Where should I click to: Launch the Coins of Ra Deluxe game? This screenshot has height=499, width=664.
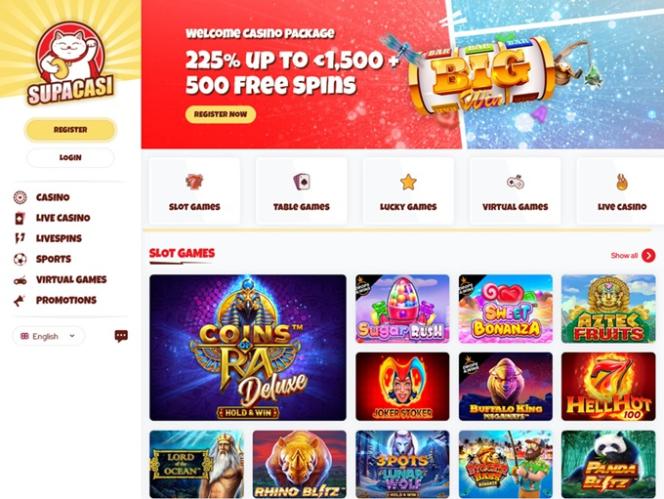click(x=248, y=347)
